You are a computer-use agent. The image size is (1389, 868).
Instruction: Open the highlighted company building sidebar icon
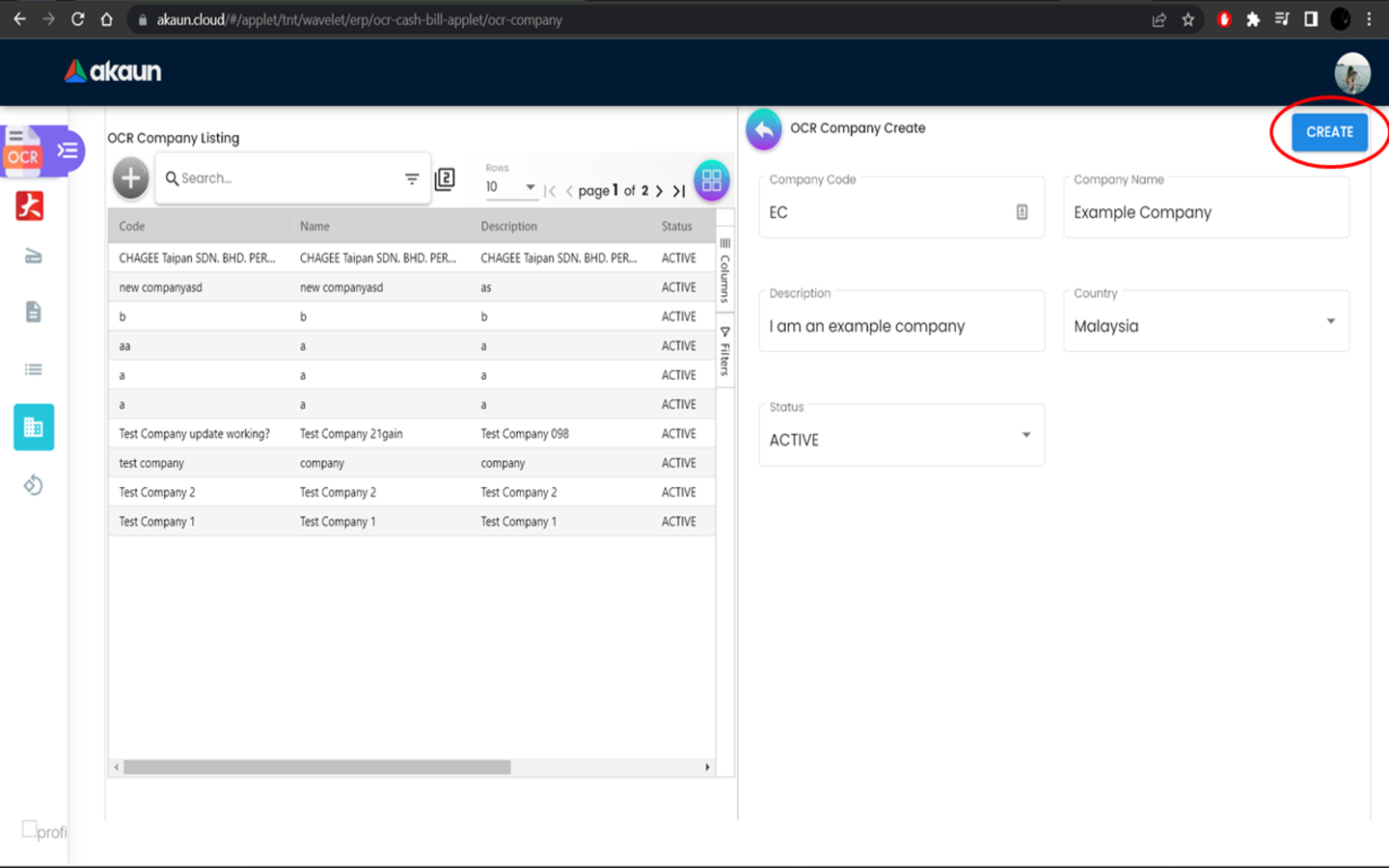tap(34, 427)
